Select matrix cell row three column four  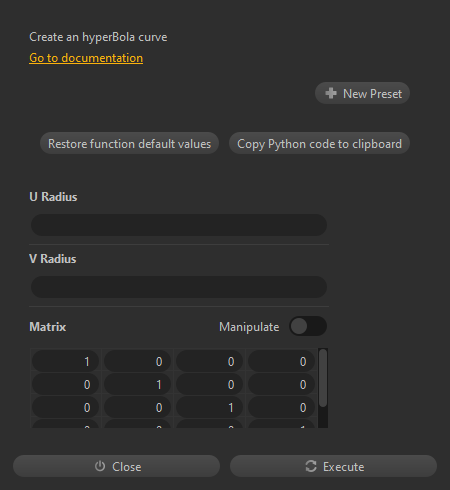tap(282, 407)
